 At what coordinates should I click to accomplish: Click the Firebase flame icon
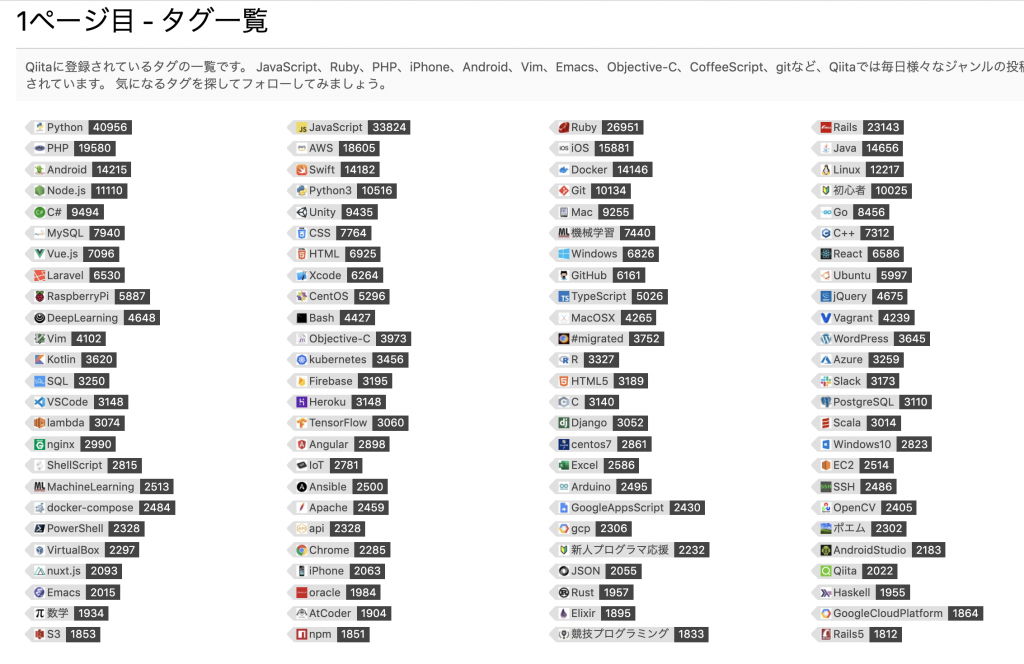pyautogui.click(x=301, y=381)
